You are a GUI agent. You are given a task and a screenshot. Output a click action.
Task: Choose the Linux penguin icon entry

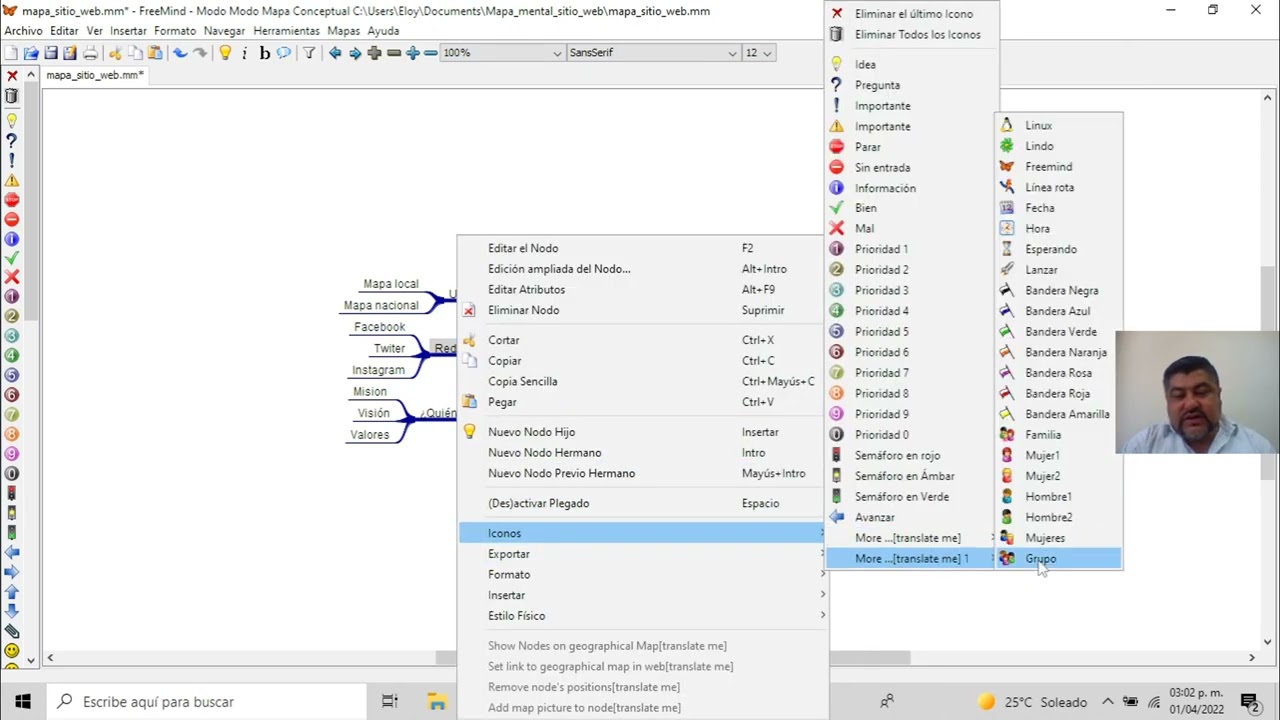pyautogui.click(x=1059, y=126)
